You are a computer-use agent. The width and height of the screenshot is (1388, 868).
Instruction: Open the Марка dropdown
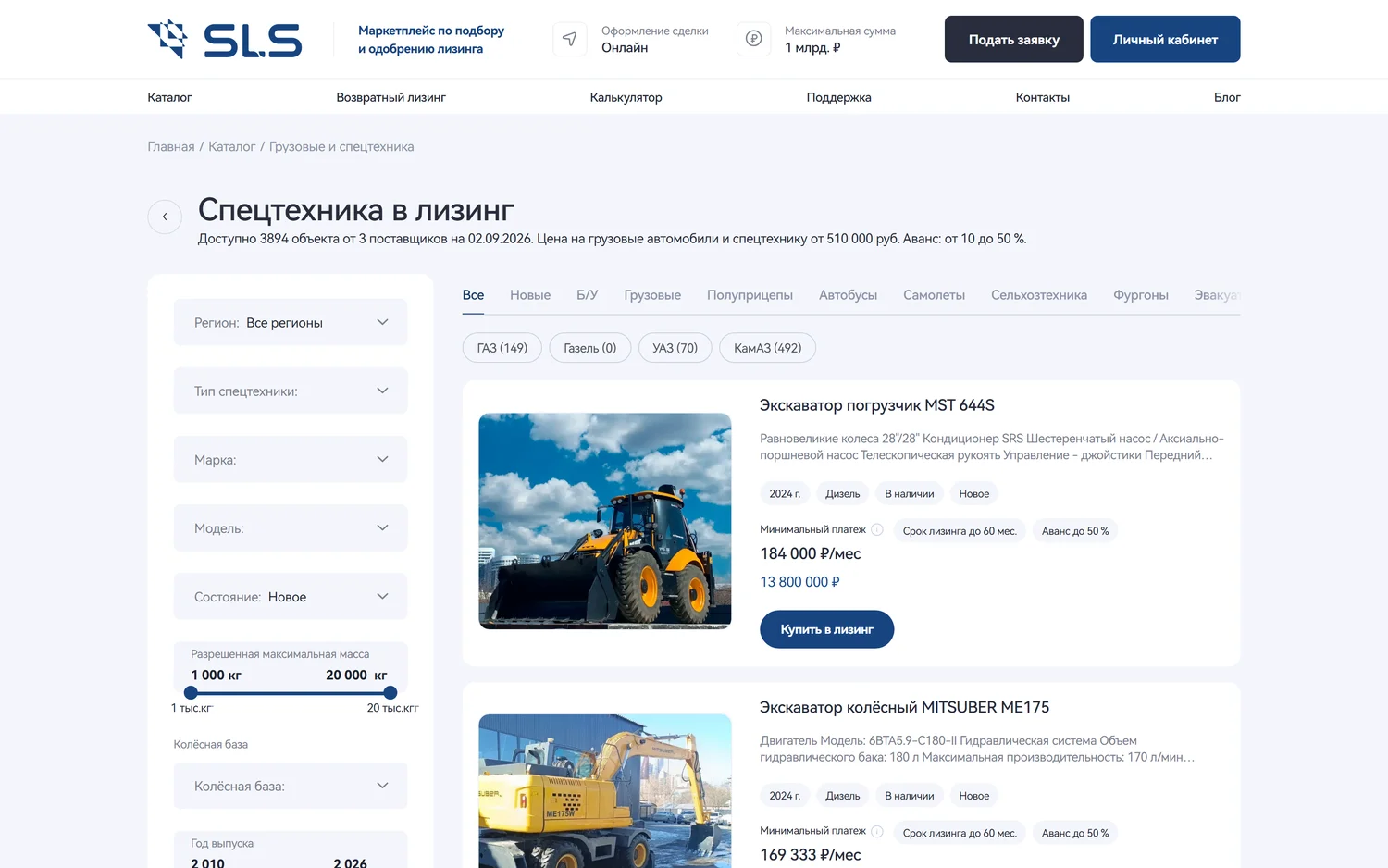[x=291, y=459]
